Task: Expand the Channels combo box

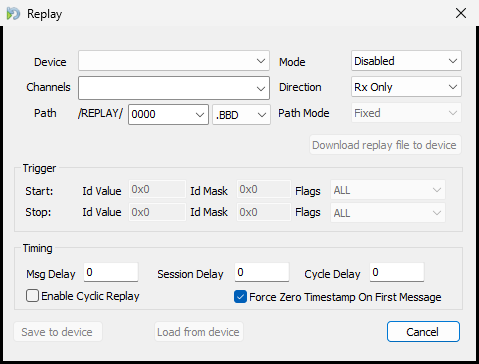Action: (174, 88)
